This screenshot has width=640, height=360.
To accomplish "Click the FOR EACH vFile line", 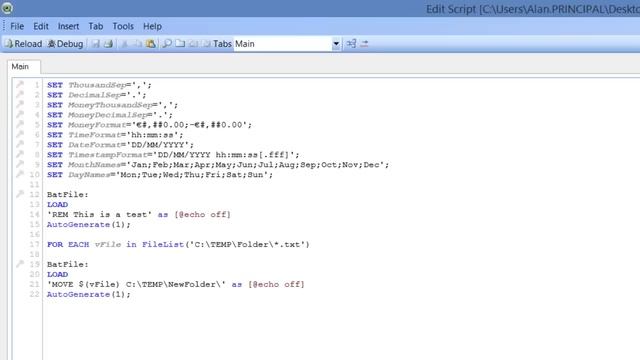I will 178,244.
